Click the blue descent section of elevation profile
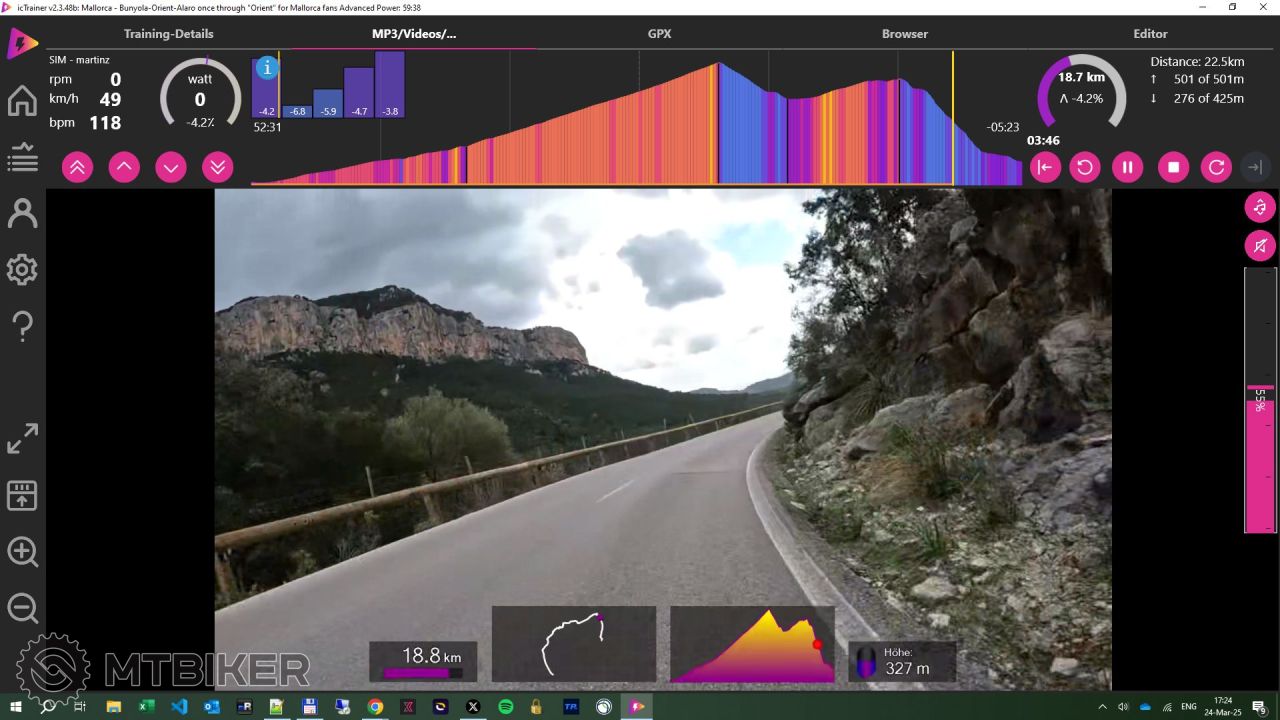This screenshot has width=1280, height=720. coord(750,130)
